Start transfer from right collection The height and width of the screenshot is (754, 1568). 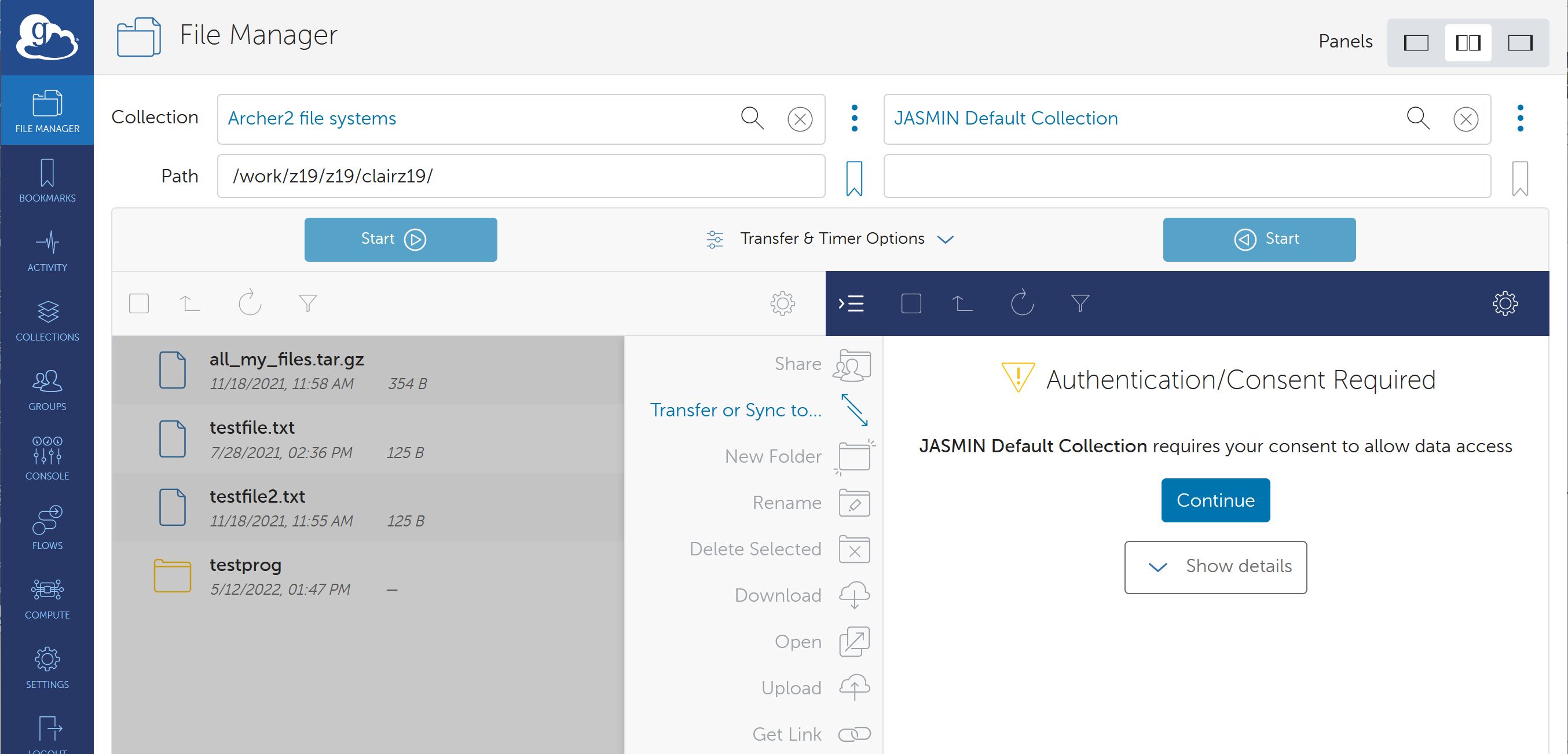pos(1259,239)
